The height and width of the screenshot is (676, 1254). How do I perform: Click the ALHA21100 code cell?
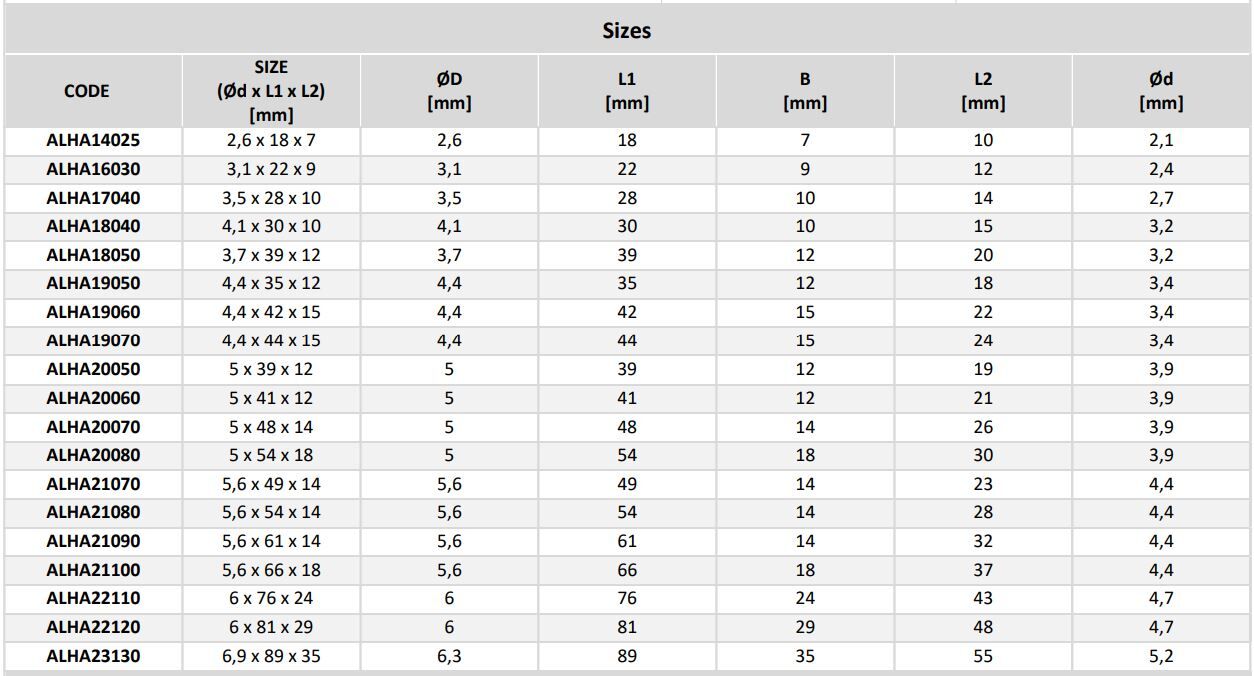93,570
